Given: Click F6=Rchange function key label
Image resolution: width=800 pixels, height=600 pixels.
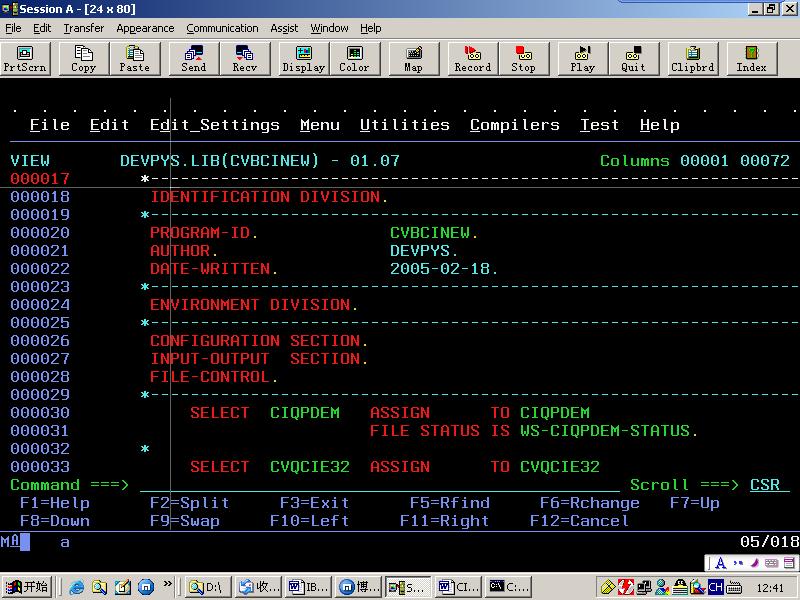Looking at the screenshot, I should point(589,503).
